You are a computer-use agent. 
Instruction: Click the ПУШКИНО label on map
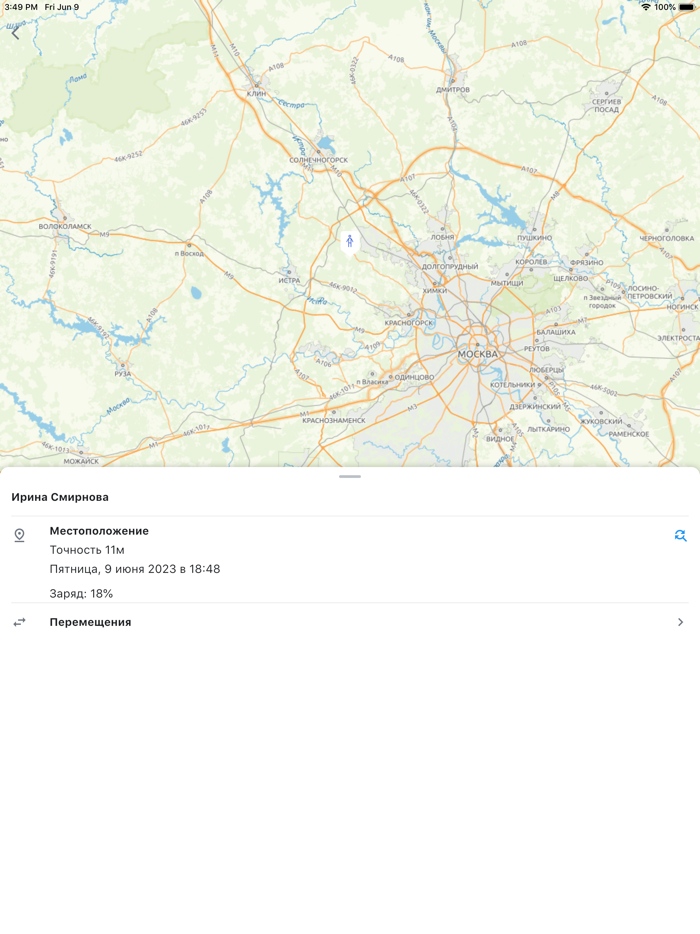[534, 238]
